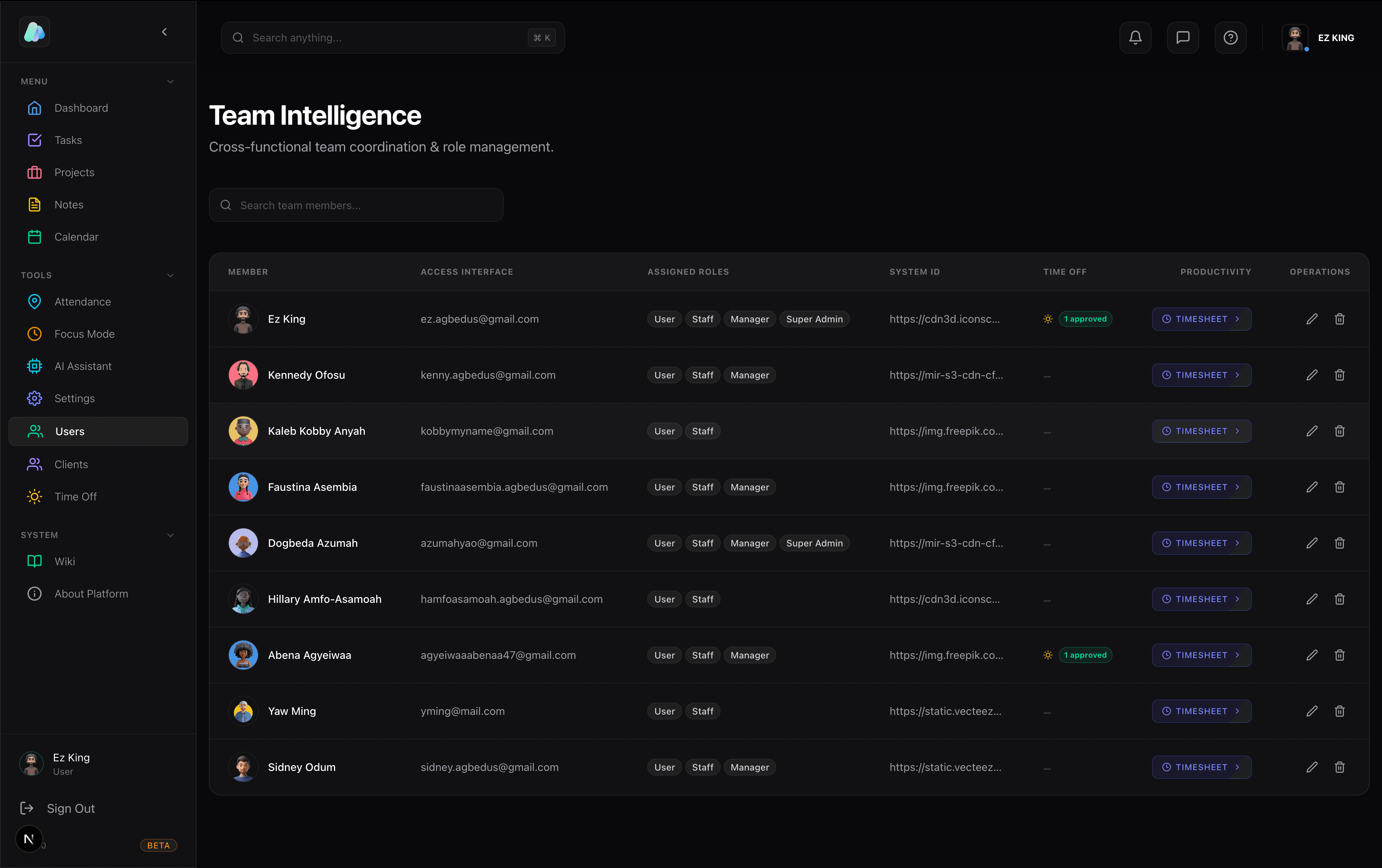Open Ez King's TIMESHEET button

point(1201,319)
